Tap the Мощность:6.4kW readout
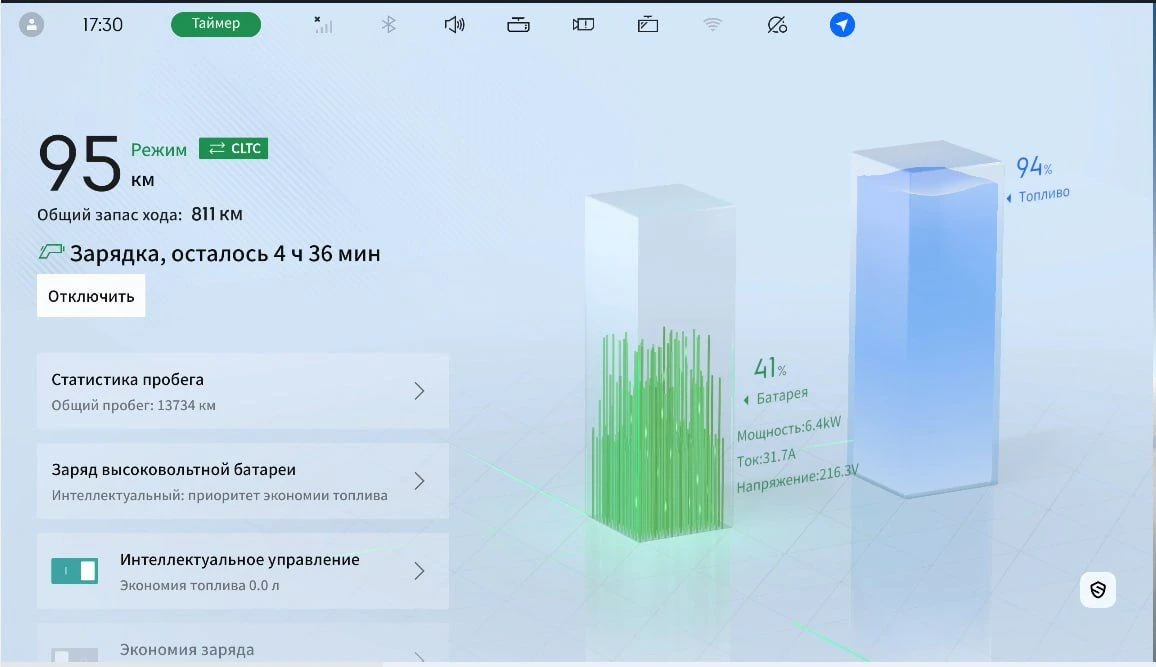Image resolution: width=1156 pixels, height=667 pixels. (x=789, y=429)
